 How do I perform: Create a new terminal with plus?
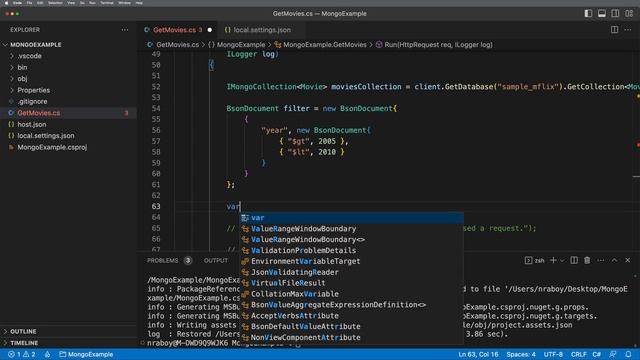[x=553, y=260]
